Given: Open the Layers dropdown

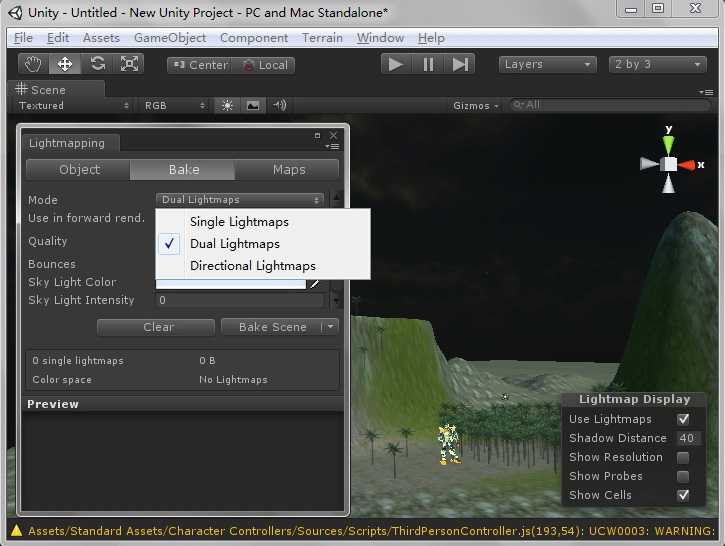Looking at the screenshot, I should pyautogui.click(x=547, y=64).
